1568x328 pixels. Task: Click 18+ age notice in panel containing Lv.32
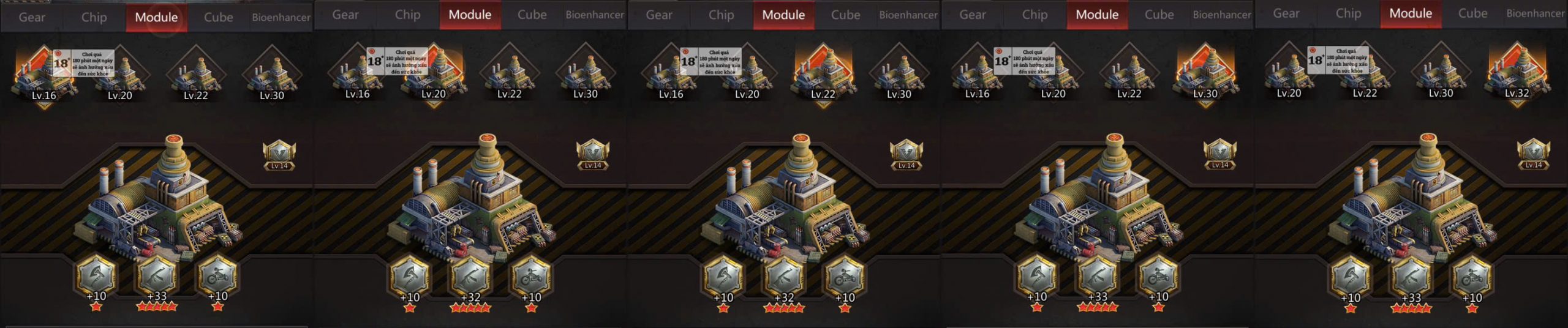click(1338, 60)
